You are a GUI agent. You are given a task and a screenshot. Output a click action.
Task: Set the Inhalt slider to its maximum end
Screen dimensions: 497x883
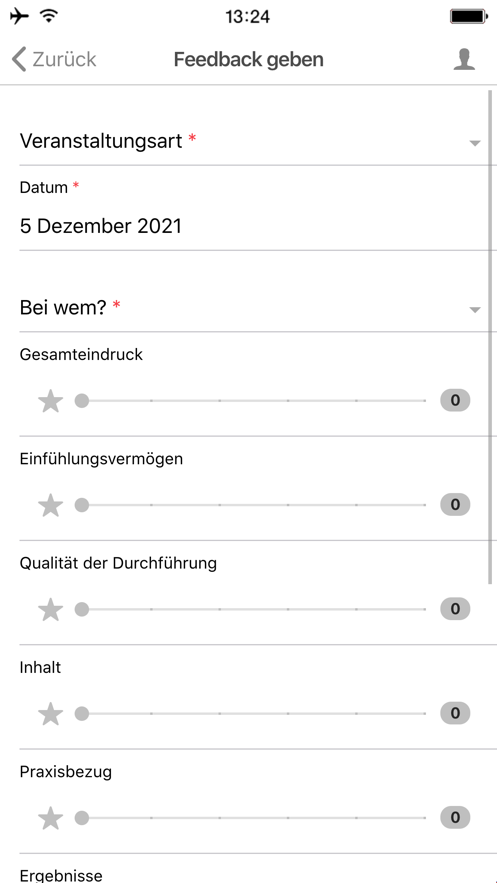click(425, 713)
